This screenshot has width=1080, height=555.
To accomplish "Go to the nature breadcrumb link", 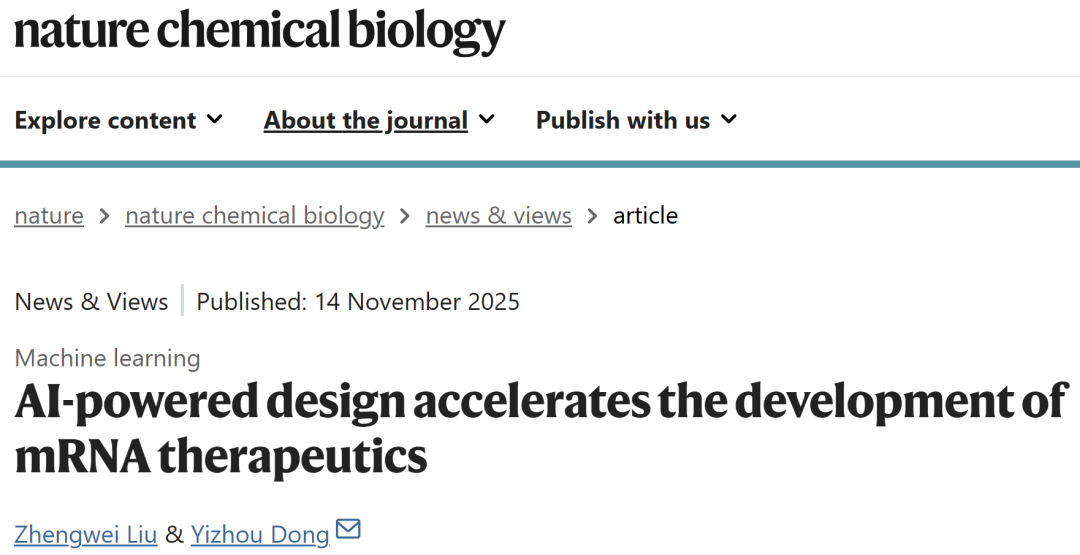I will tap(49, 216).
